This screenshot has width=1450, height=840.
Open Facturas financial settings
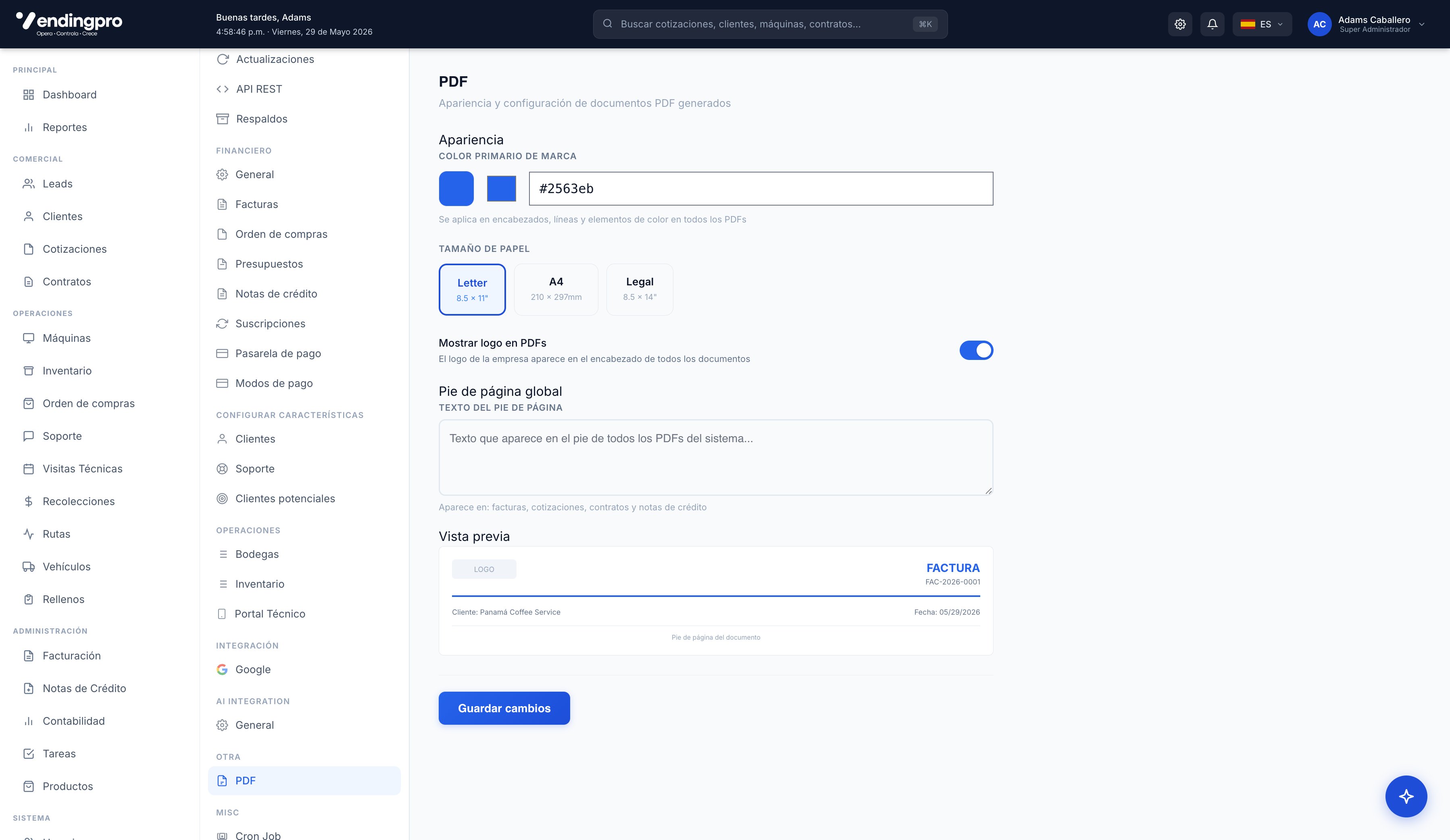(256, 204)
